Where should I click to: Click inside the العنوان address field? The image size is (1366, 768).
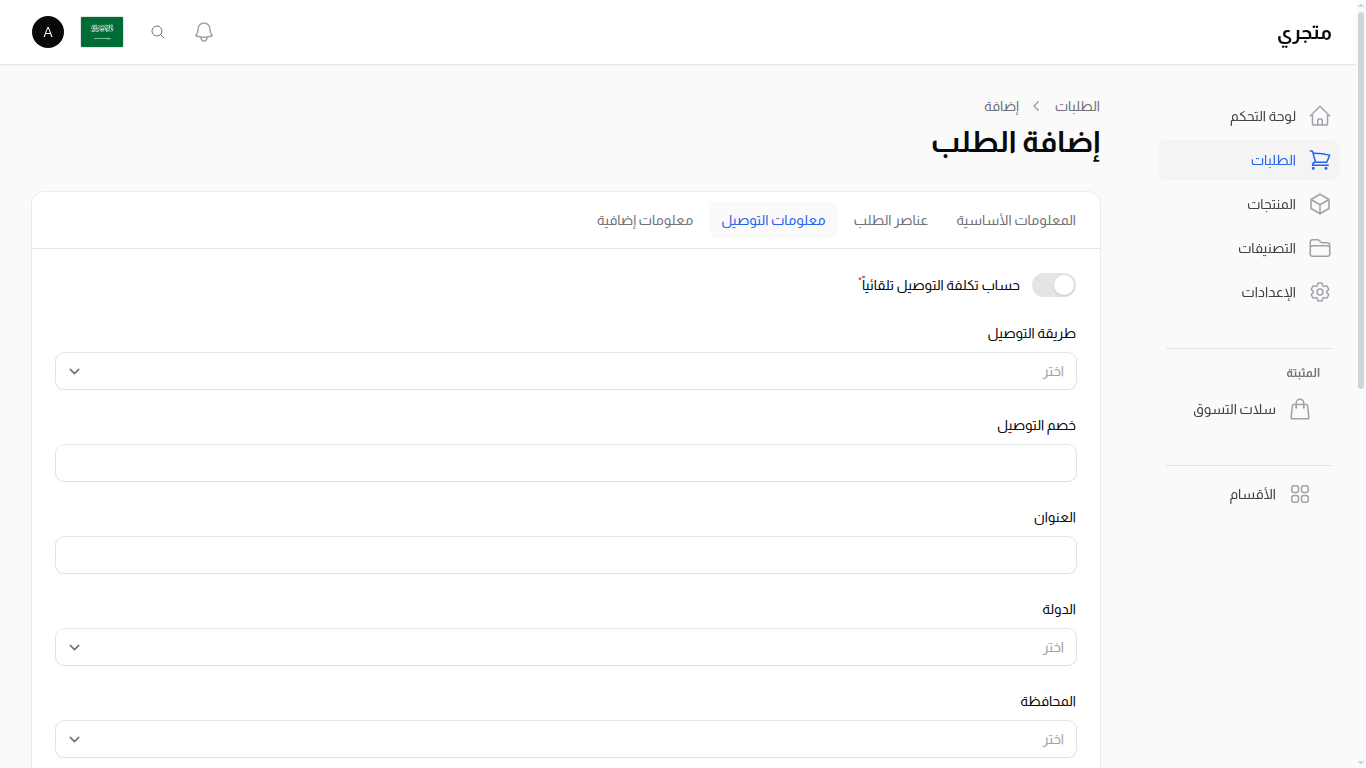(566, 555)
